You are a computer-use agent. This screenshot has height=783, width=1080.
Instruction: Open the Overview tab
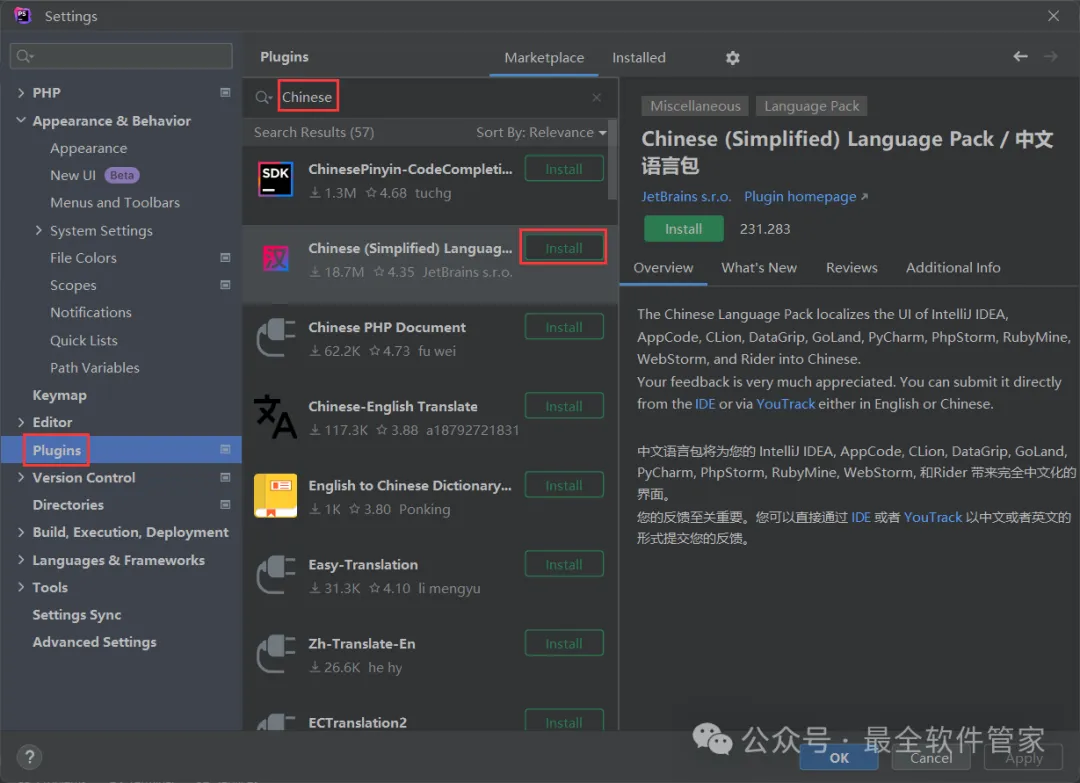pos(663,268)
